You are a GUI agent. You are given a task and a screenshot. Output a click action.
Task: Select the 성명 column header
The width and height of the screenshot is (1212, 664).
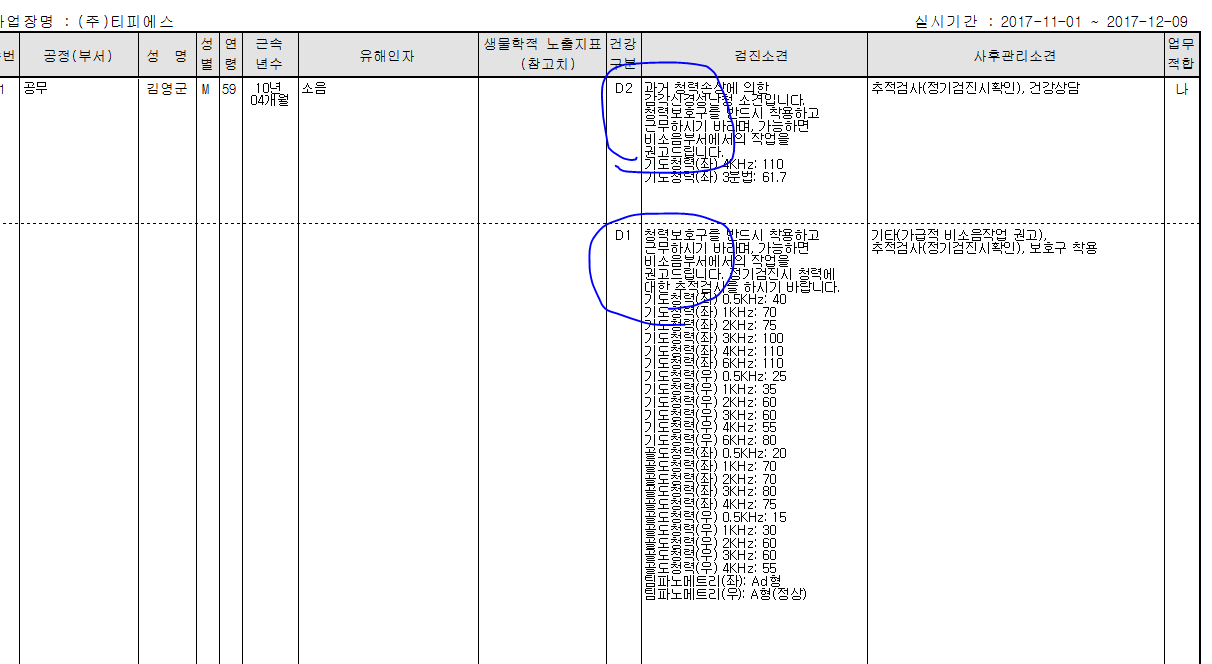(167, 56)
